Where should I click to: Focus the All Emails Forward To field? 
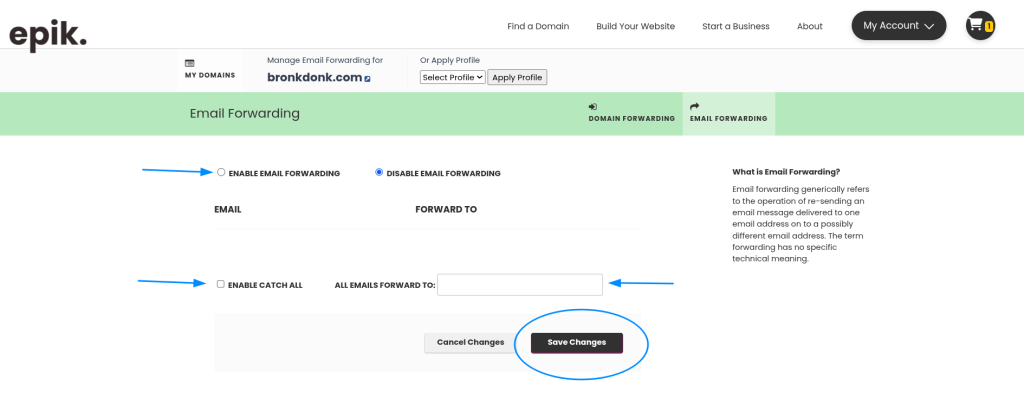tap(520, 285)
